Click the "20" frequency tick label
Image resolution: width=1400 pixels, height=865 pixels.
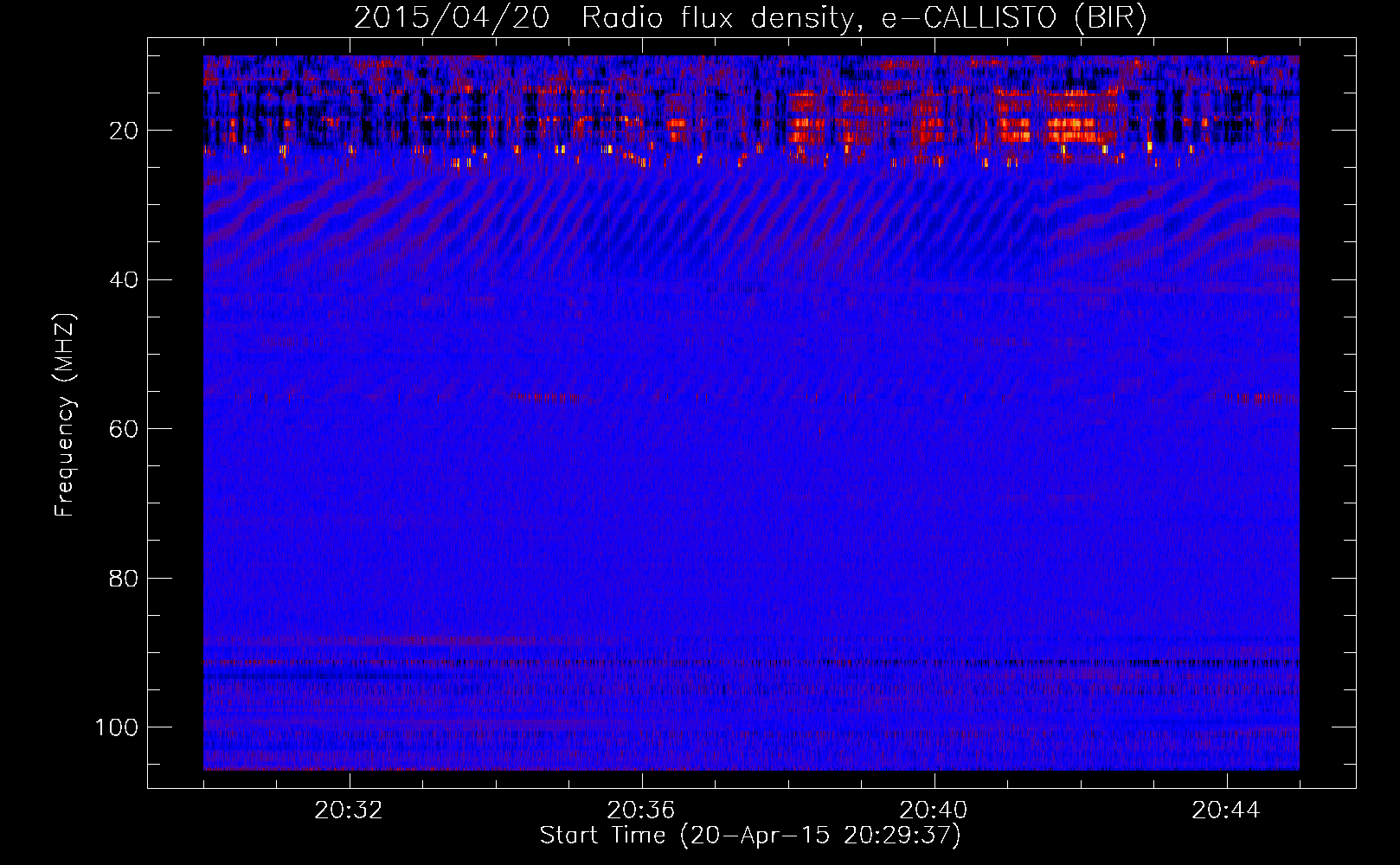tap(125, 131)
